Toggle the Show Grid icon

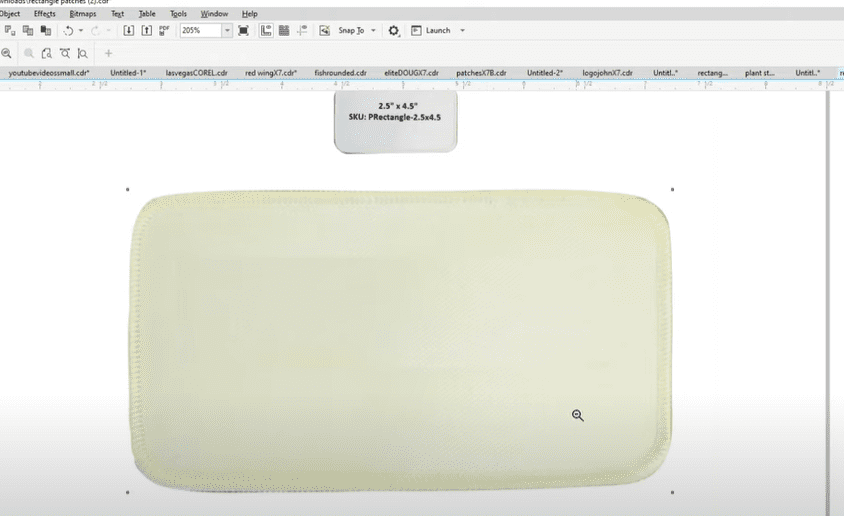point(284,31)
